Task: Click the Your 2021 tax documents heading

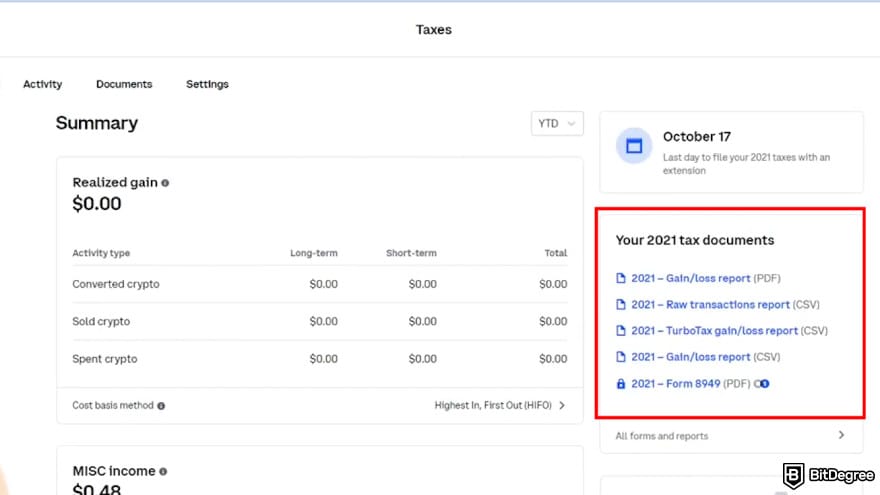Action: [695, 240]
